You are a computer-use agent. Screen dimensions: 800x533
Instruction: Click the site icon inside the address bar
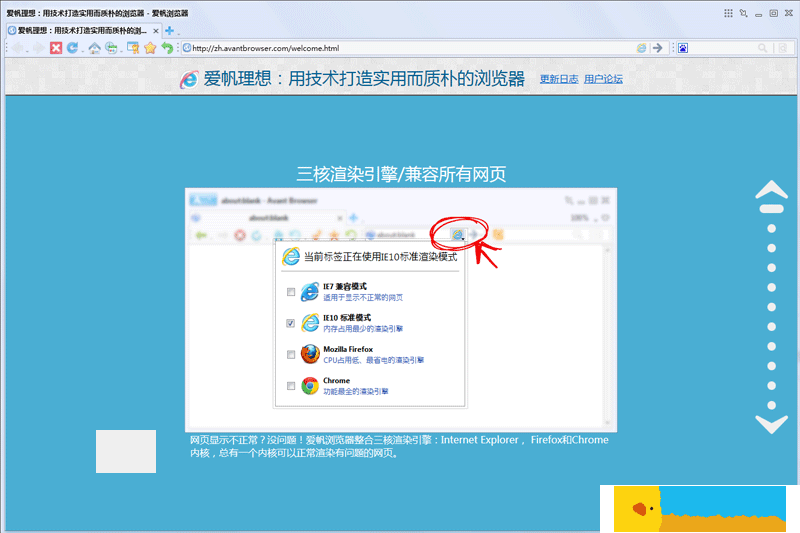point(187,48)
